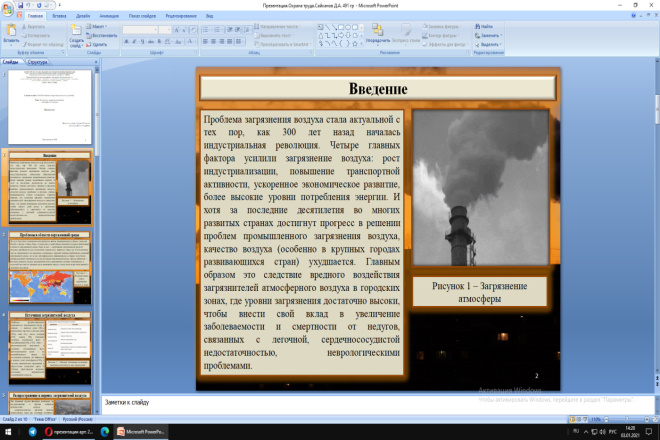Open the round Office button menu
This screenshot has width=660, height=440.
(7, 9)
